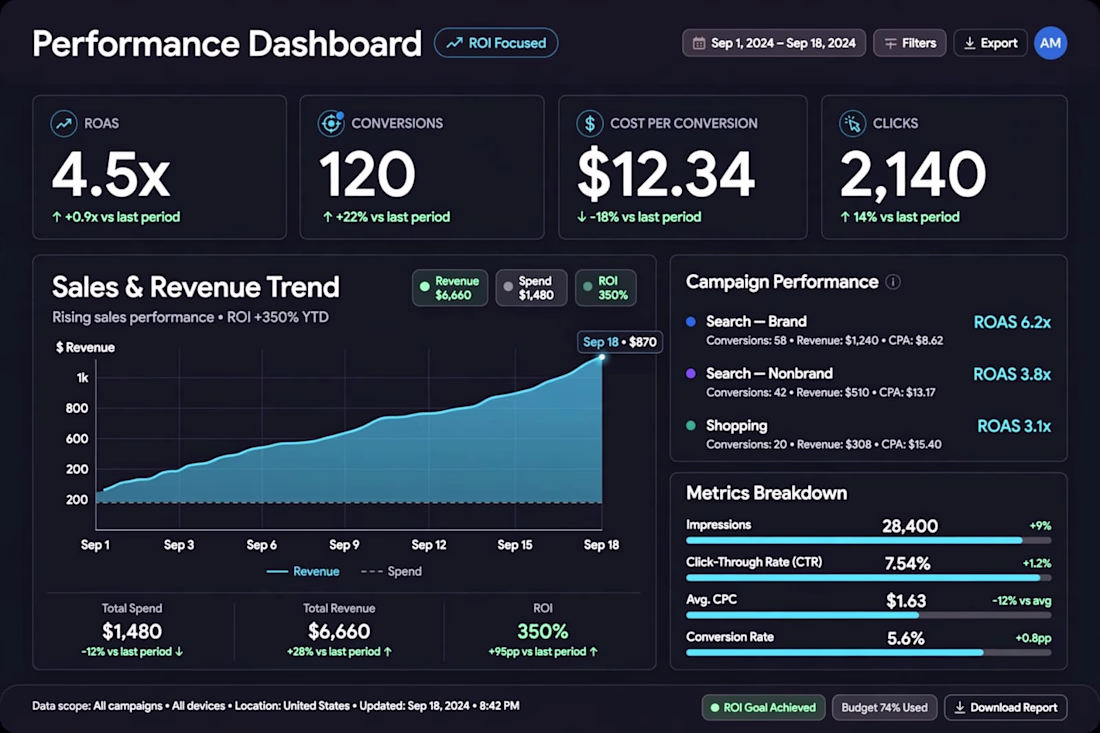The height and width of the screenshot is (733, 1100).
Task: Click the ROI Goal Achieved badge
Action: click(x=763, y=708)
